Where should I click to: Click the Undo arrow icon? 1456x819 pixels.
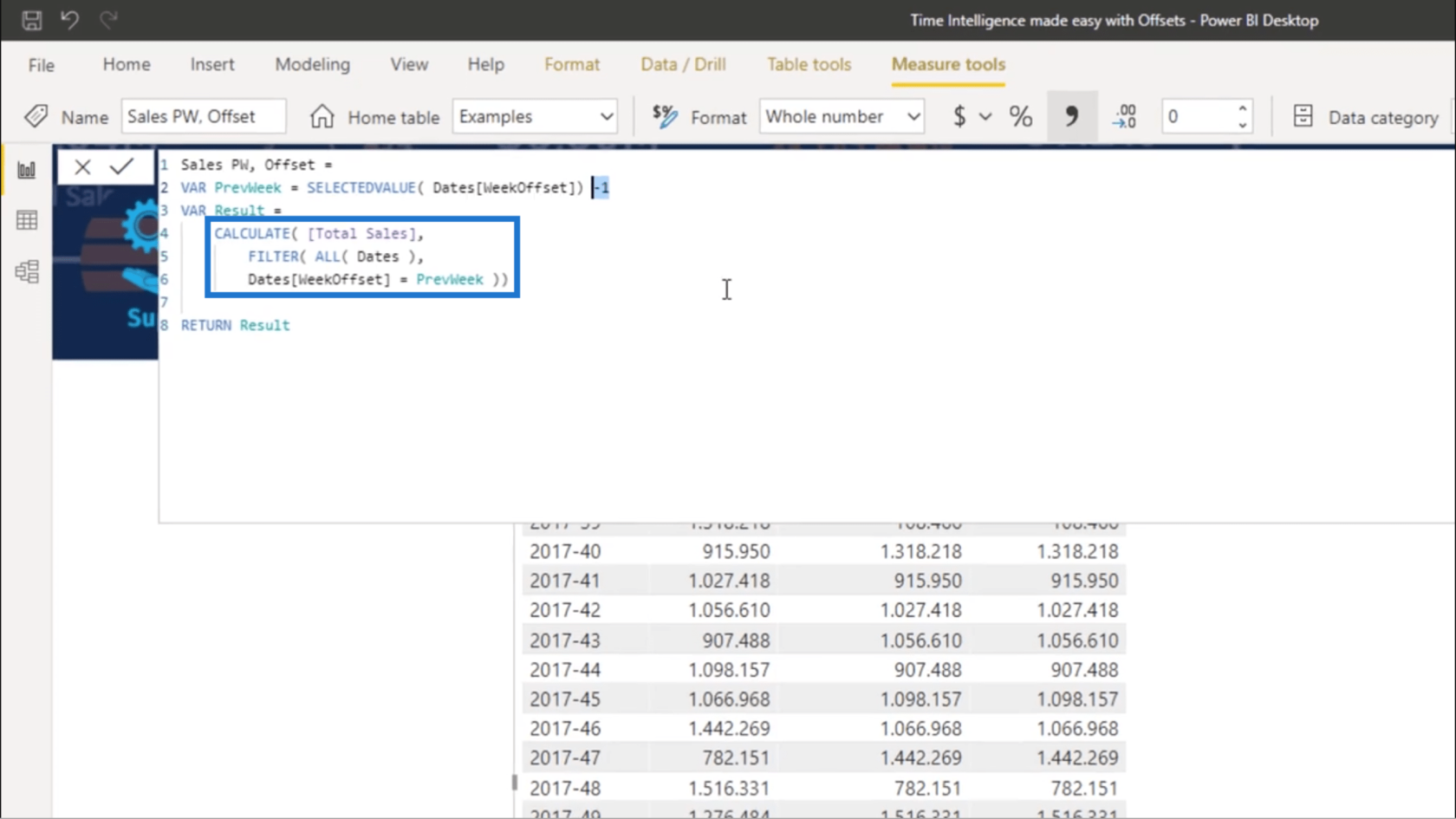coord(70,19)
